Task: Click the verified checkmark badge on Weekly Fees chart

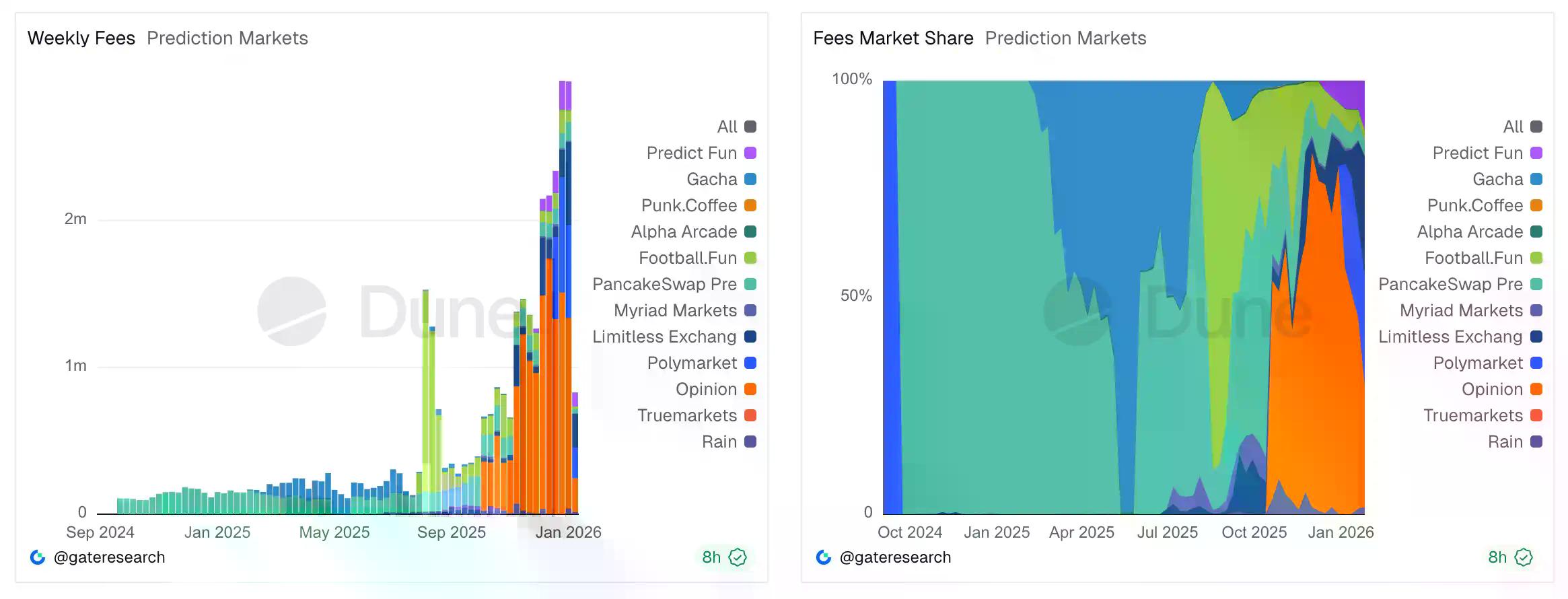Action: [738, 557]
